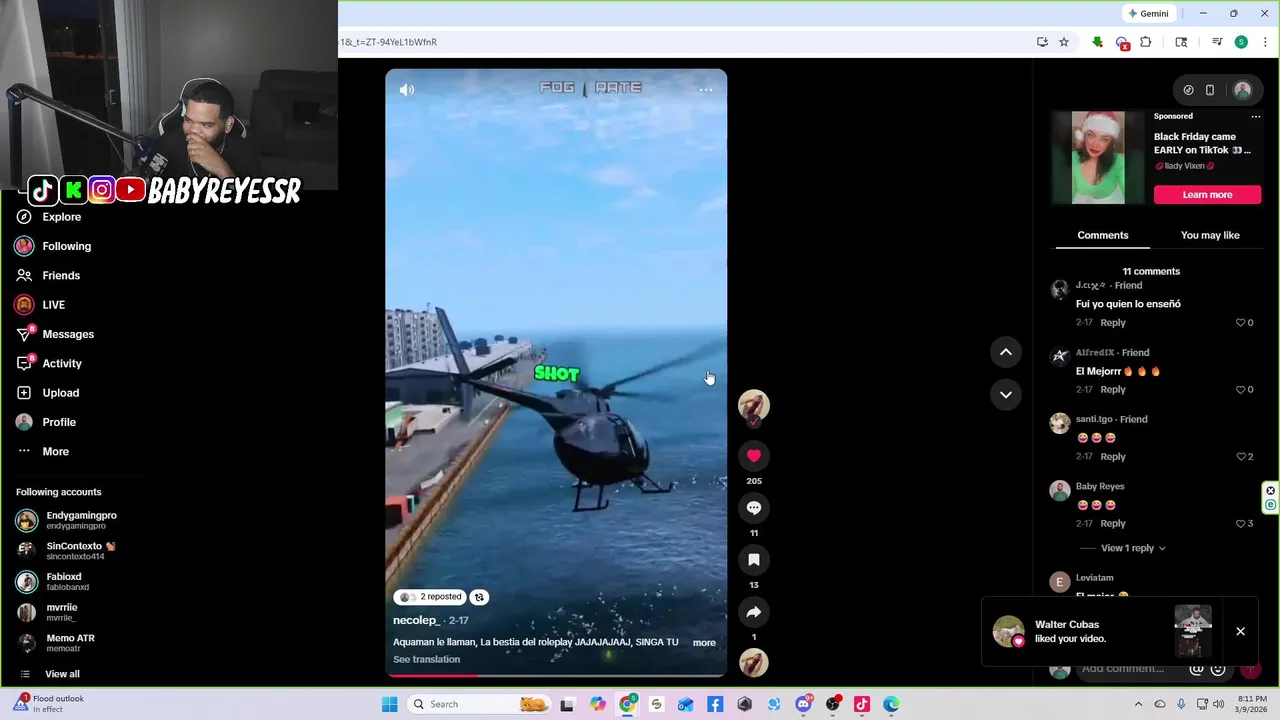Viewport: 1280px width, 720px height.
Task: Open Following in the TikTok sidebar
Action: click(x=66, y=246)
